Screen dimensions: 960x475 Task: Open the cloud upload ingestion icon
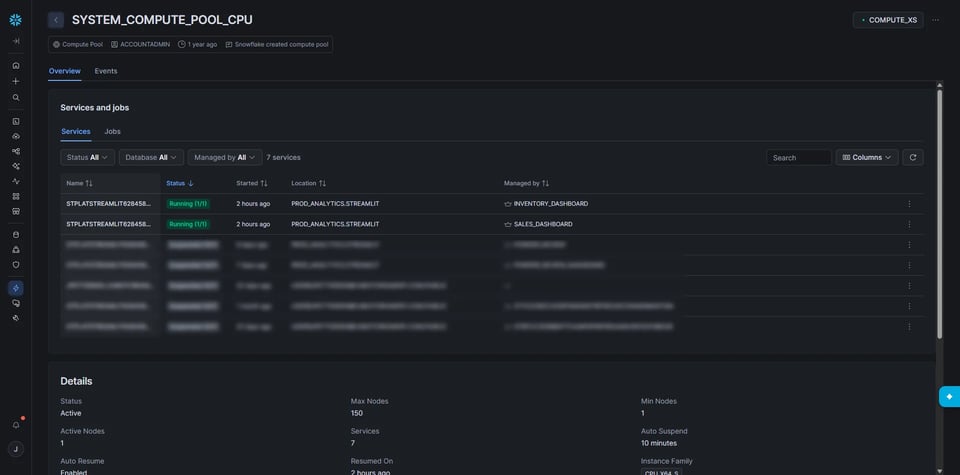pyautogui.click(x=16, y=136)
